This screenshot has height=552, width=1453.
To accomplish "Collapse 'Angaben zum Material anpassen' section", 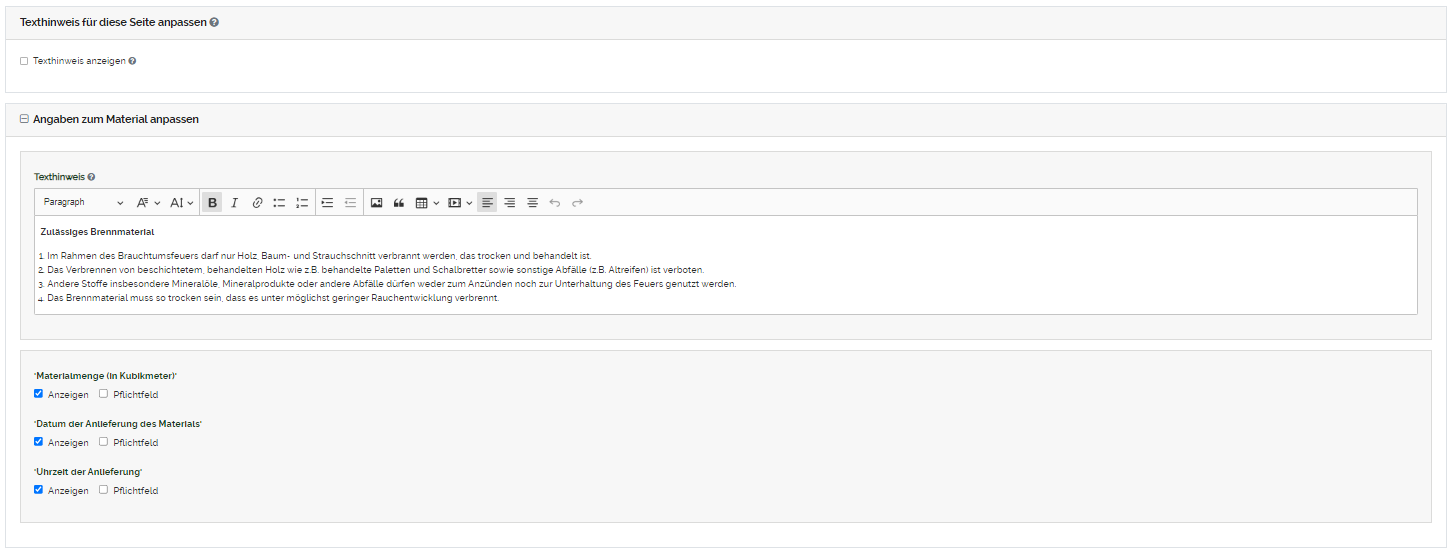I will tap(24, 119).
